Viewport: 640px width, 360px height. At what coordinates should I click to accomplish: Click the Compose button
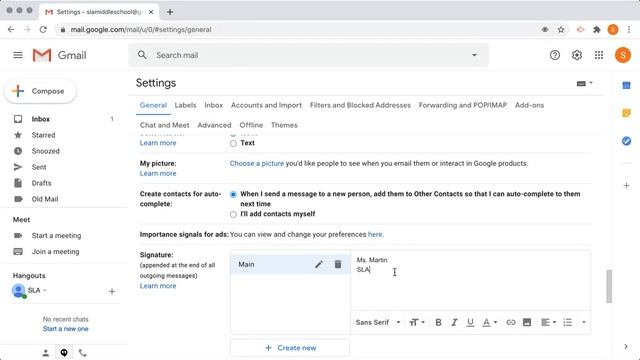pyautogui.click(x=40, y=91)
